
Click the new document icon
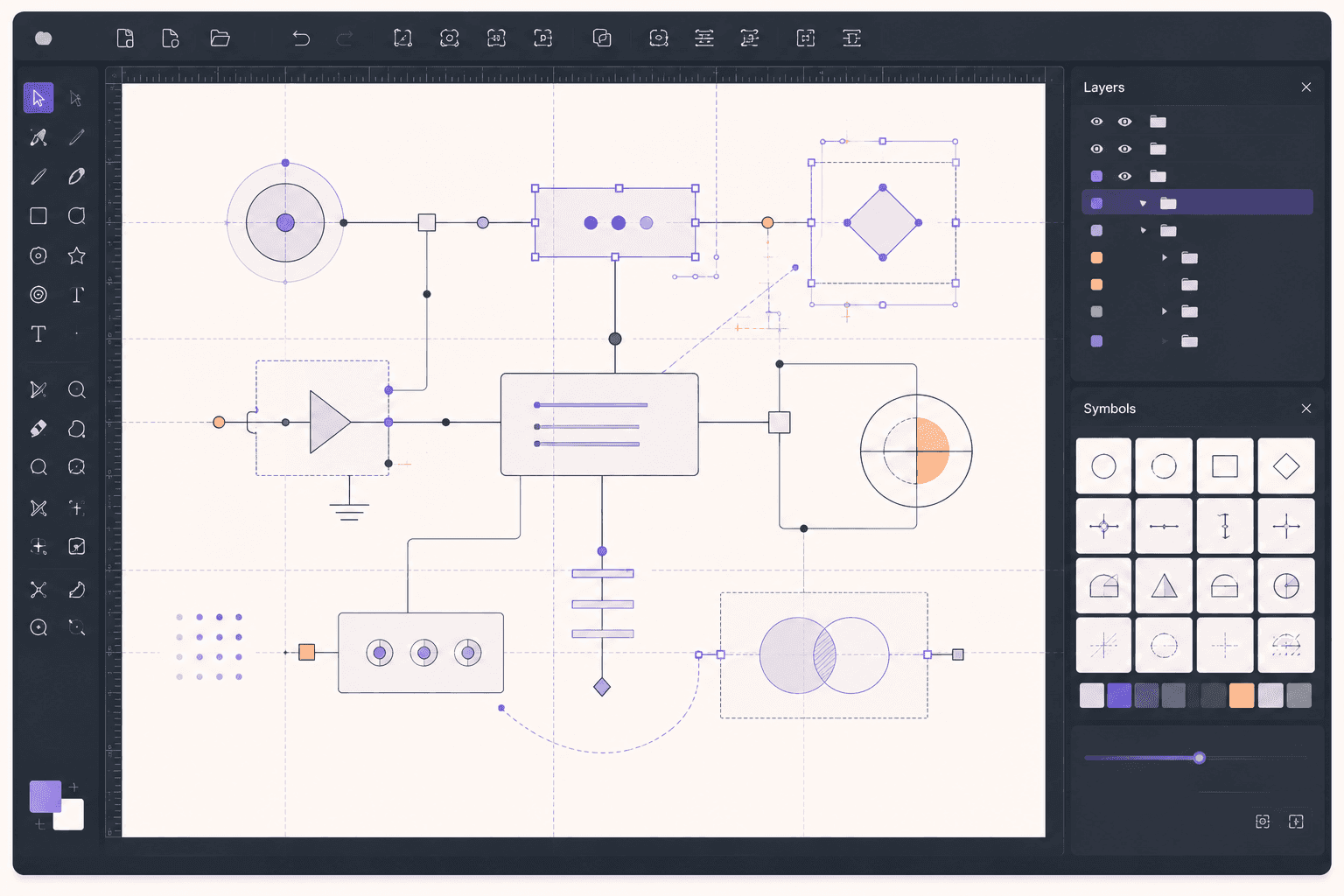pos(125,38)
